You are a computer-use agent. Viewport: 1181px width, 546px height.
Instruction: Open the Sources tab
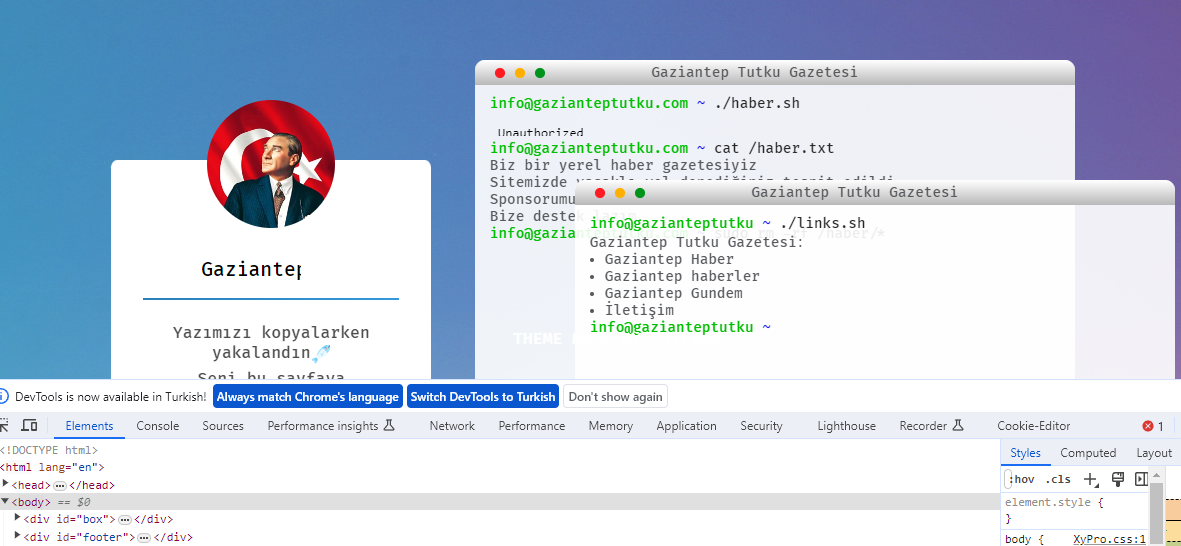pos(223,426)
